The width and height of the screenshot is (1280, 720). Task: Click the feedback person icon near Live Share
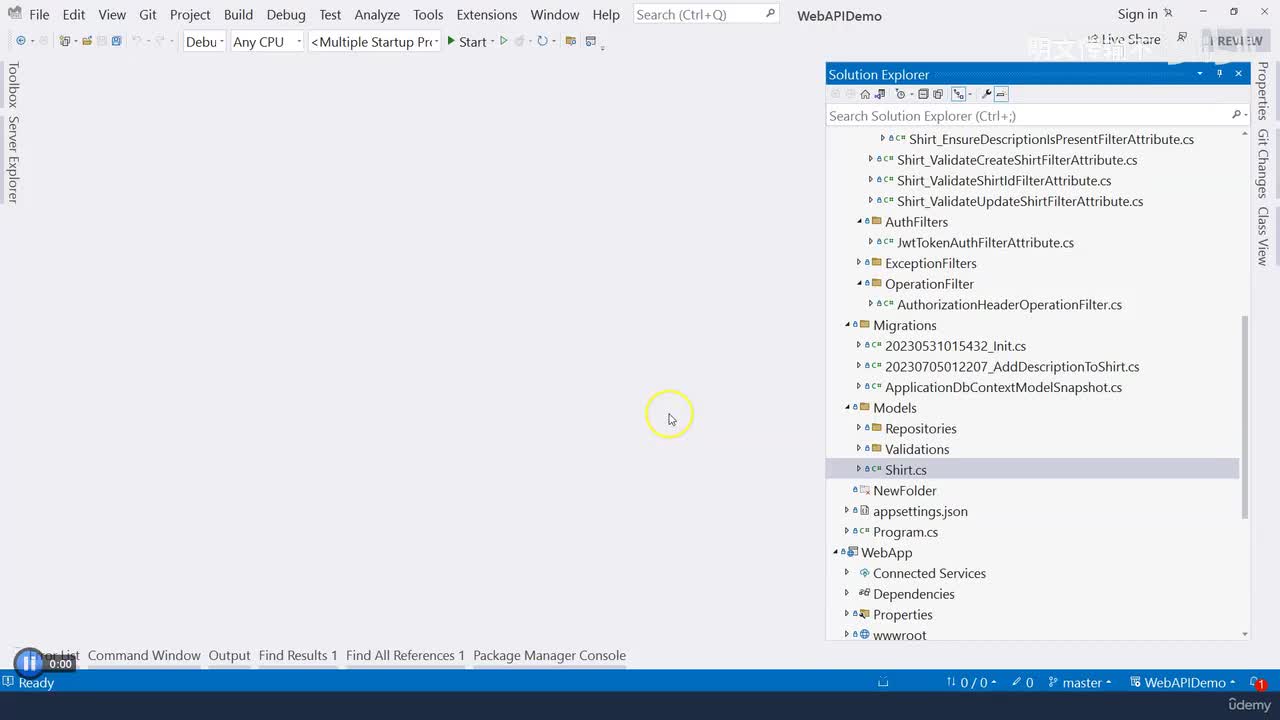[x=1183, y=38]
